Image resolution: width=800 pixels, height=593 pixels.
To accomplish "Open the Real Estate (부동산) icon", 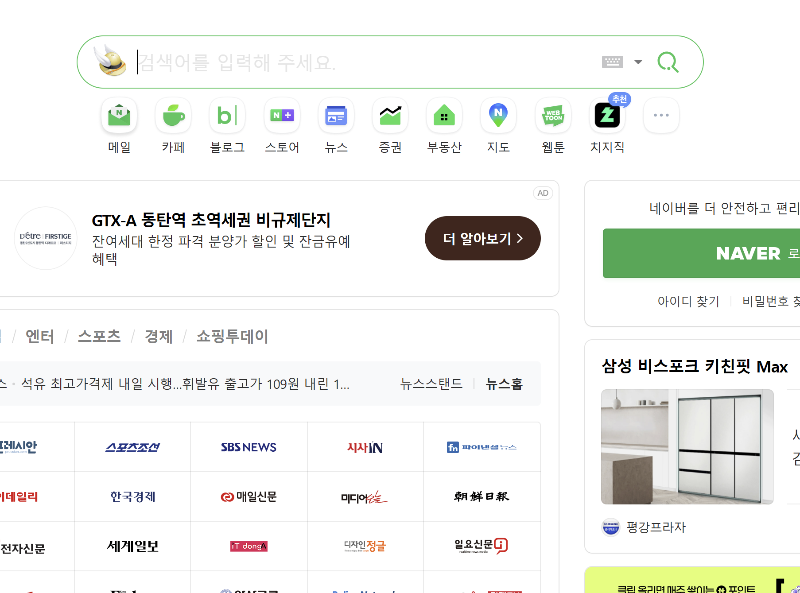I will (443, 115).
